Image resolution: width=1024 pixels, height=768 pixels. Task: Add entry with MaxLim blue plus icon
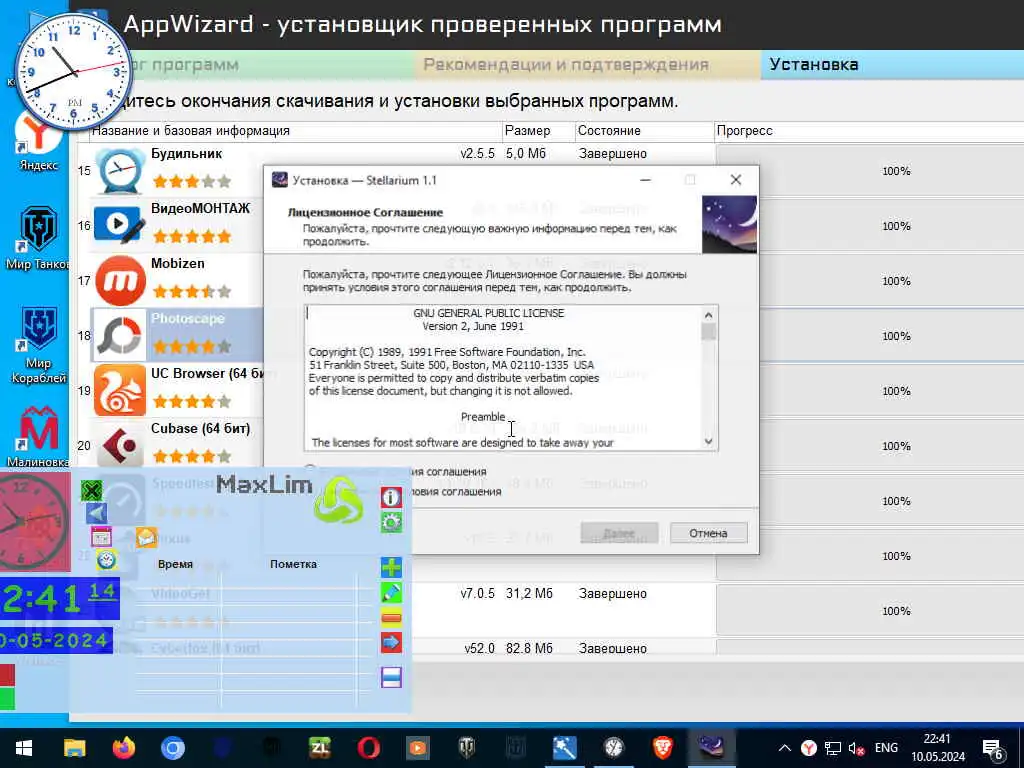click(391, 568)
